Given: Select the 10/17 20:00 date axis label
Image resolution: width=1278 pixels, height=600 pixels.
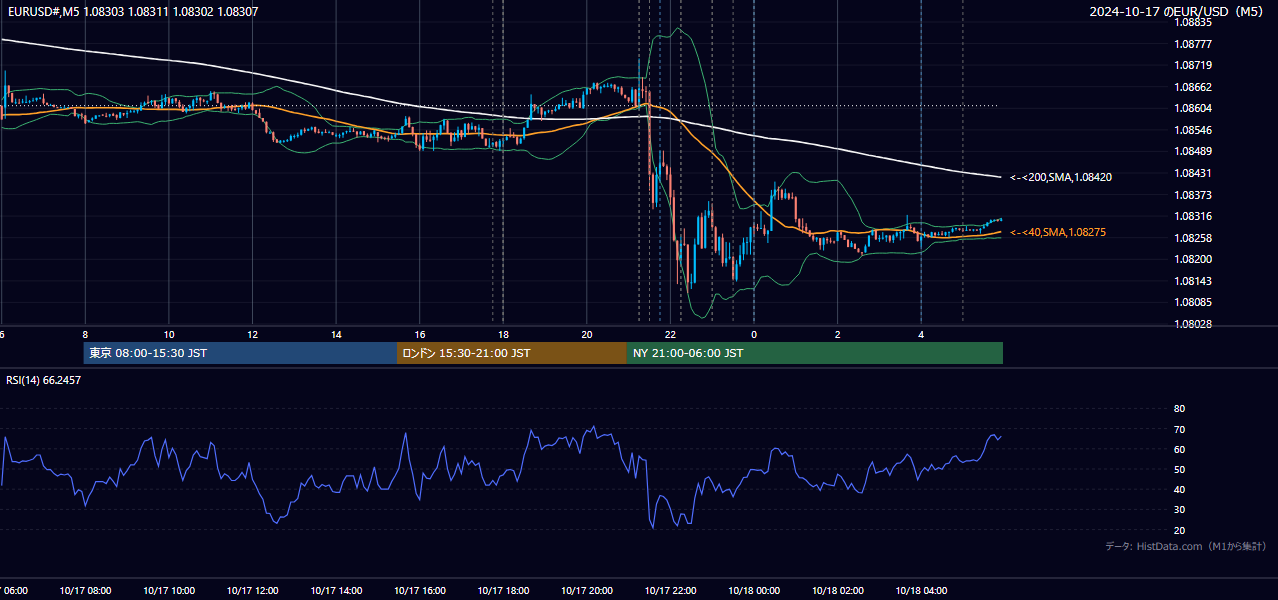Looking at the screenshot, I should (587, 591).
